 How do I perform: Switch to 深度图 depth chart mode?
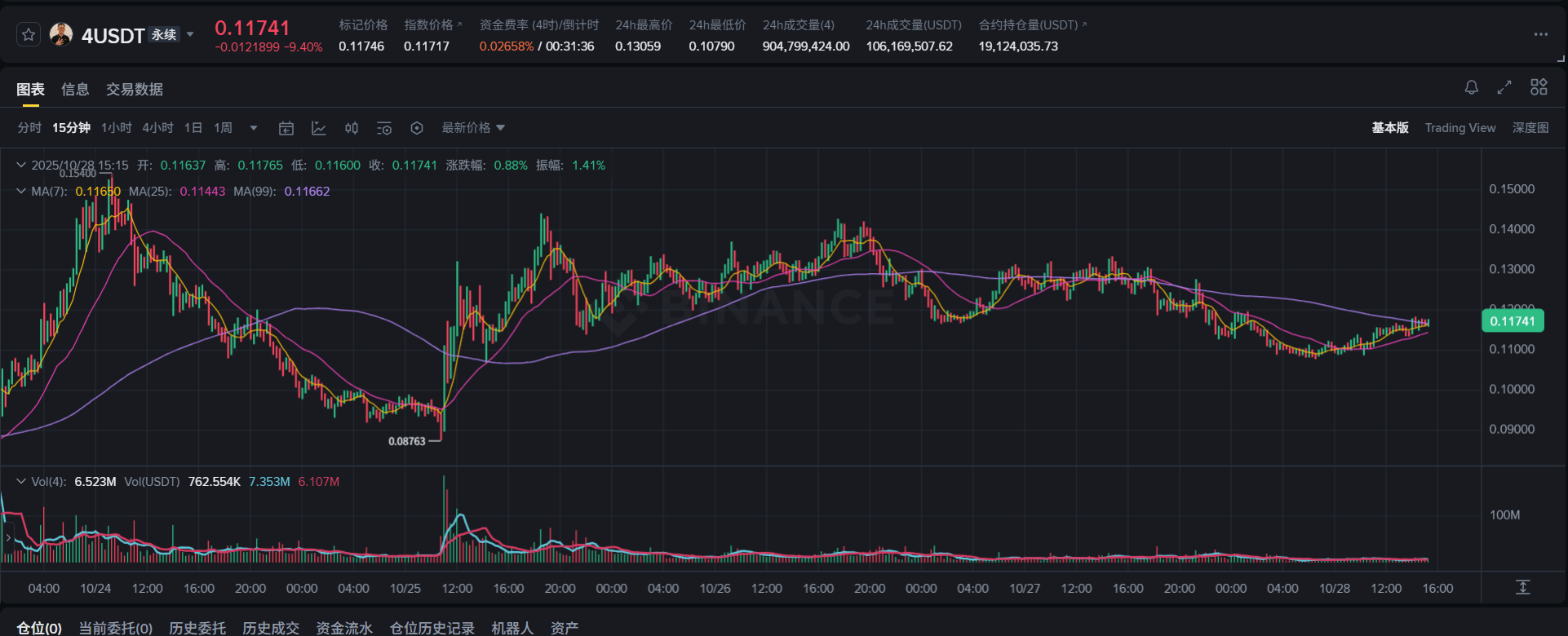click(1530, 128)
